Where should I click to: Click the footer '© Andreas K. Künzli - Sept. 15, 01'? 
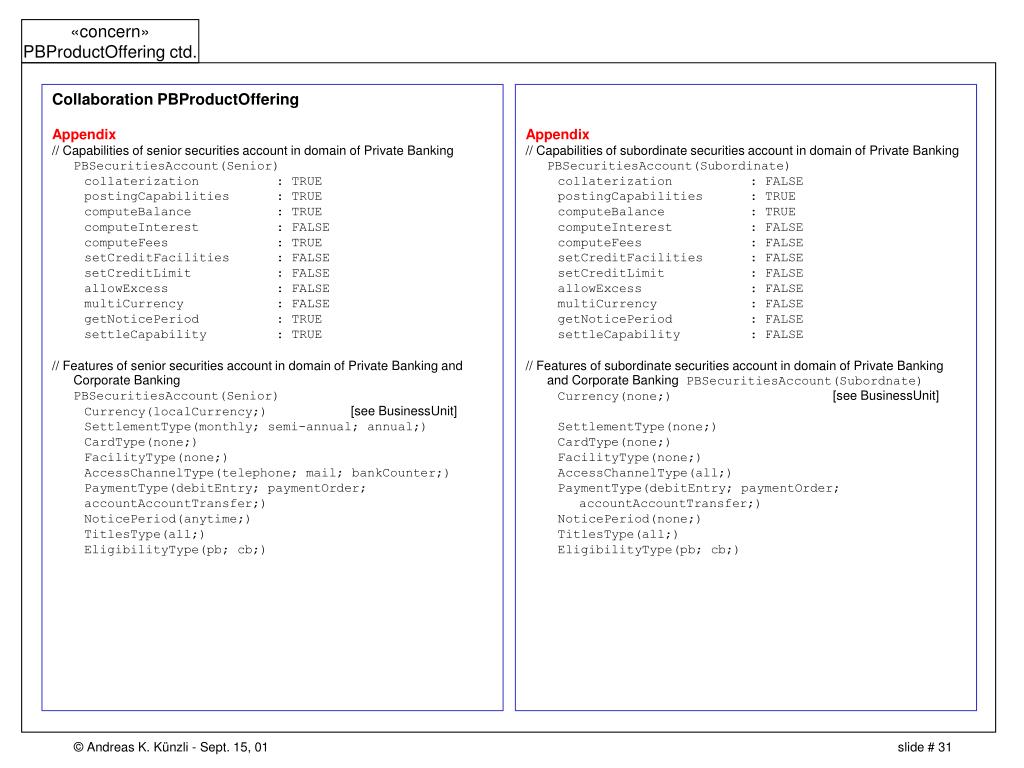[x=170, y=747]
